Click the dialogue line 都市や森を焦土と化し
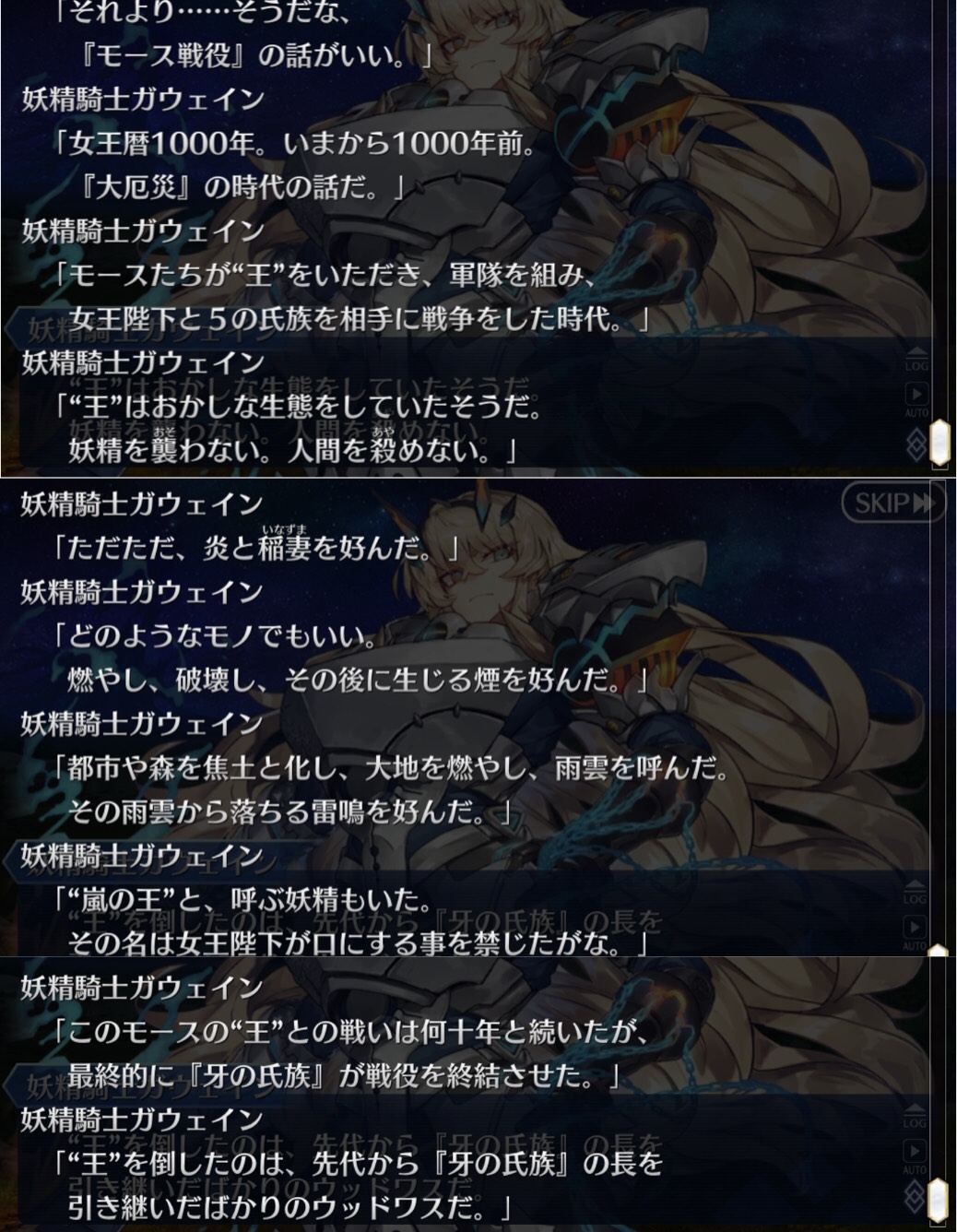Screen dimensions: 957x1232 pos(391,767)
